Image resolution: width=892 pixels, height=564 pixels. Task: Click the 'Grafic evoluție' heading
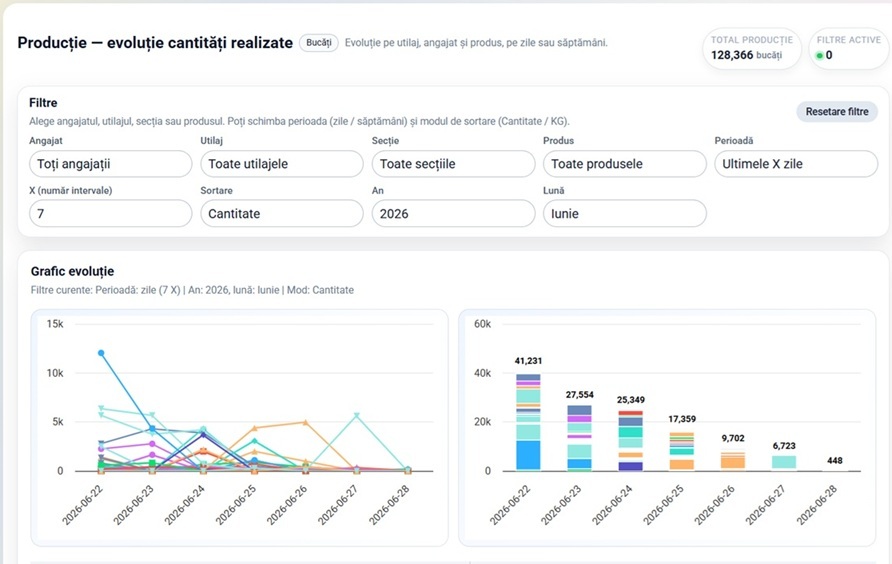(x=72, y=271)
